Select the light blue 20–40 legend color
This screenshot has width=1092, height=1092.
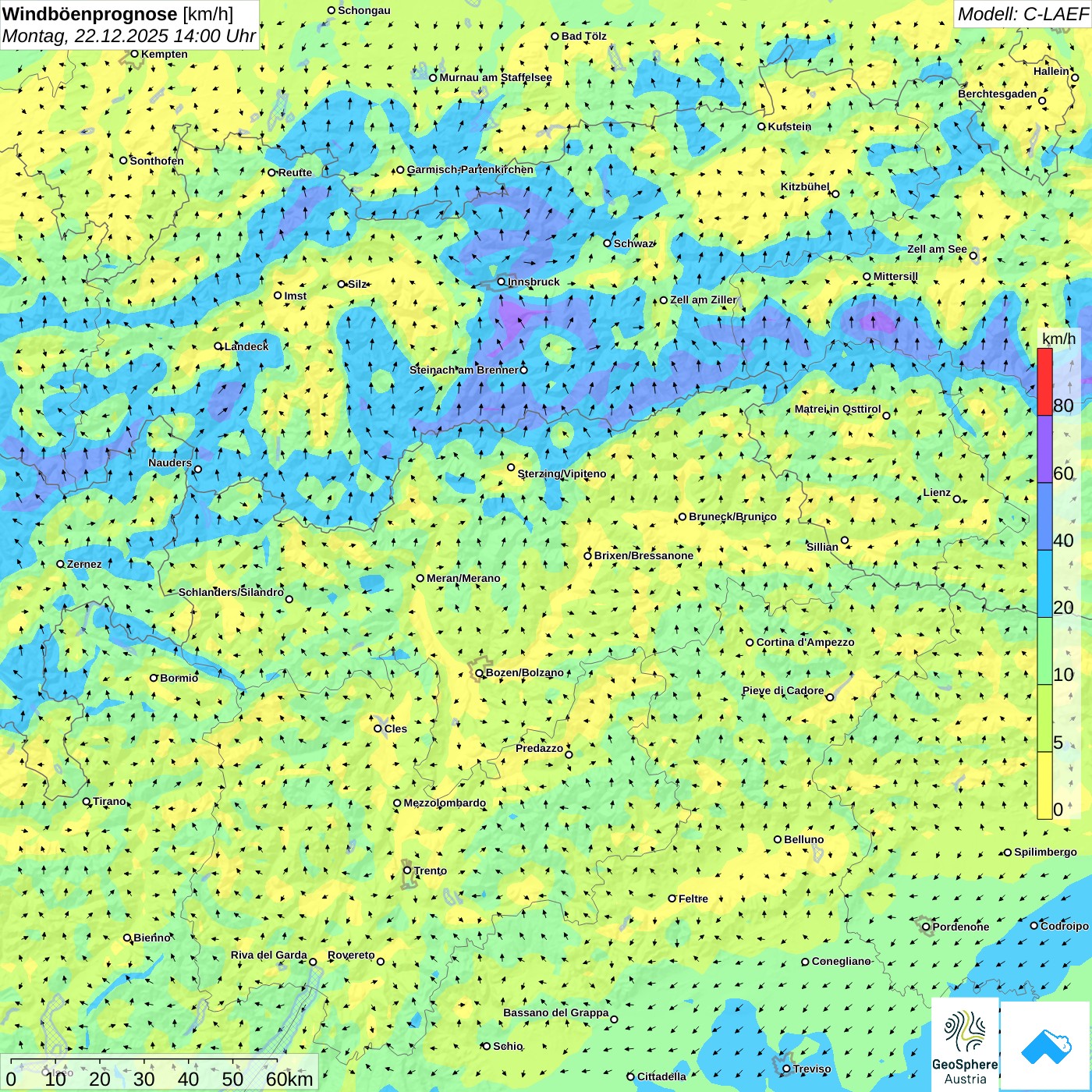click(1044, 583)
